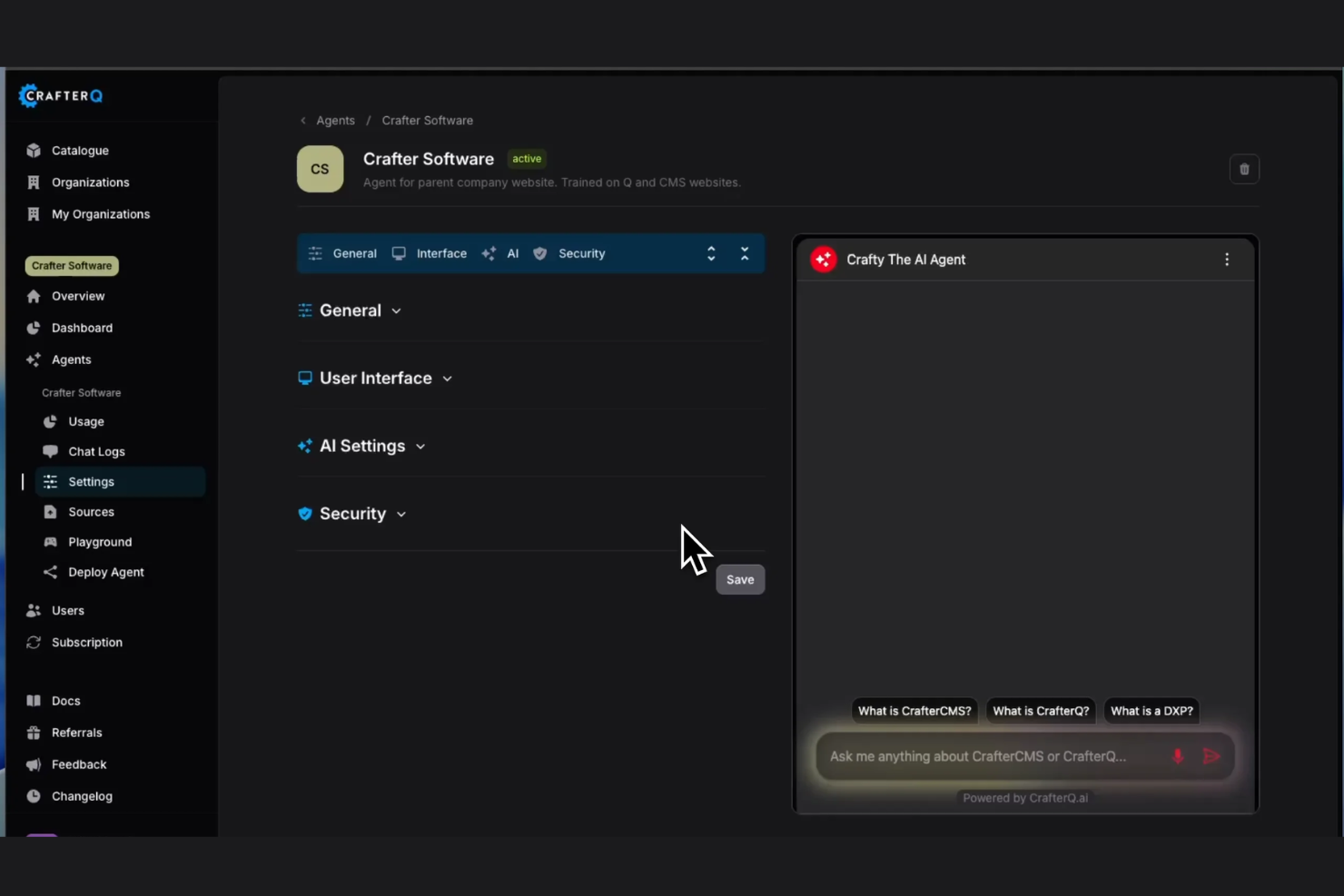The width and height of the screenshot is (1344, 896).
Task: Click the Sources file icon
Action: pos(50,512)
